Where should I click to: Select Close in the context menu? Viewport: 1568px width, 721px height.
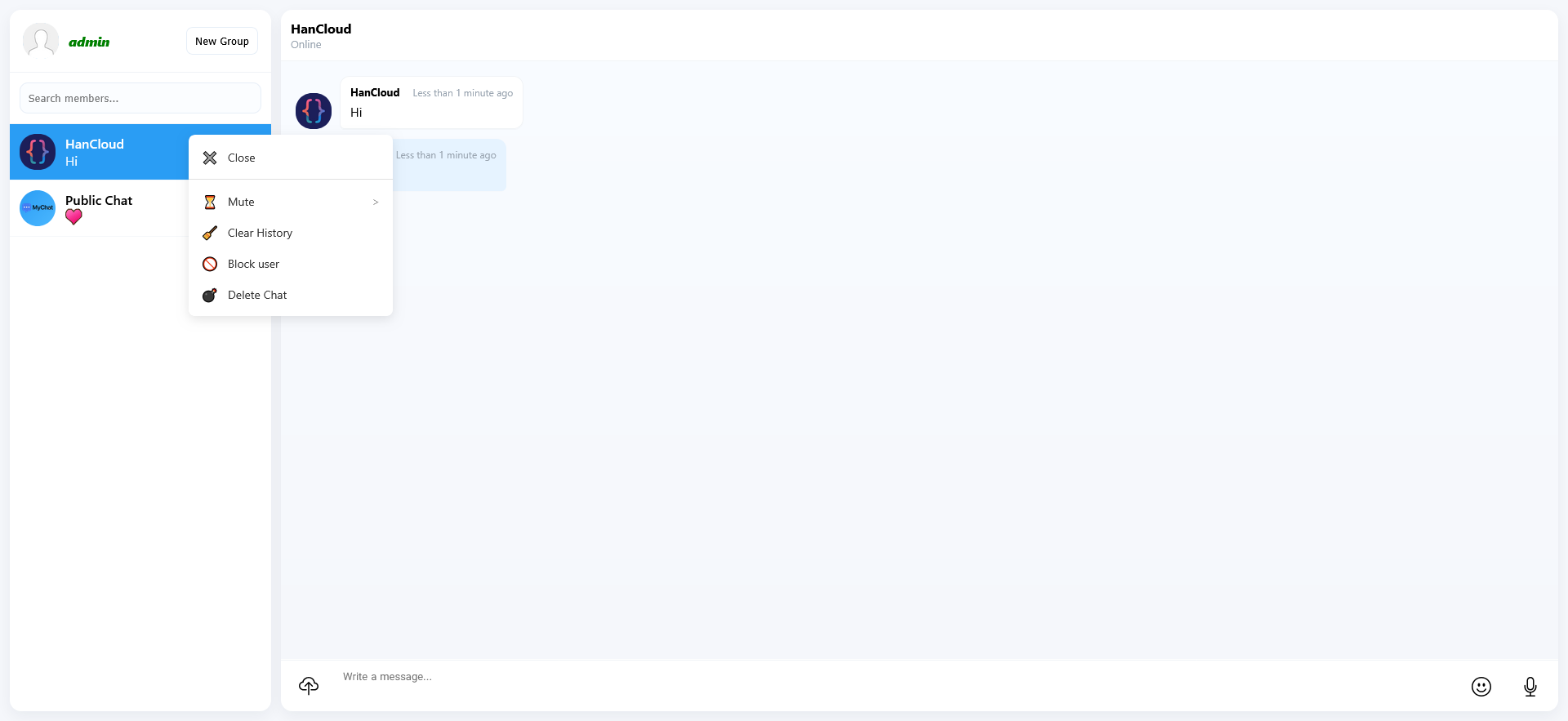pos(242,158)
